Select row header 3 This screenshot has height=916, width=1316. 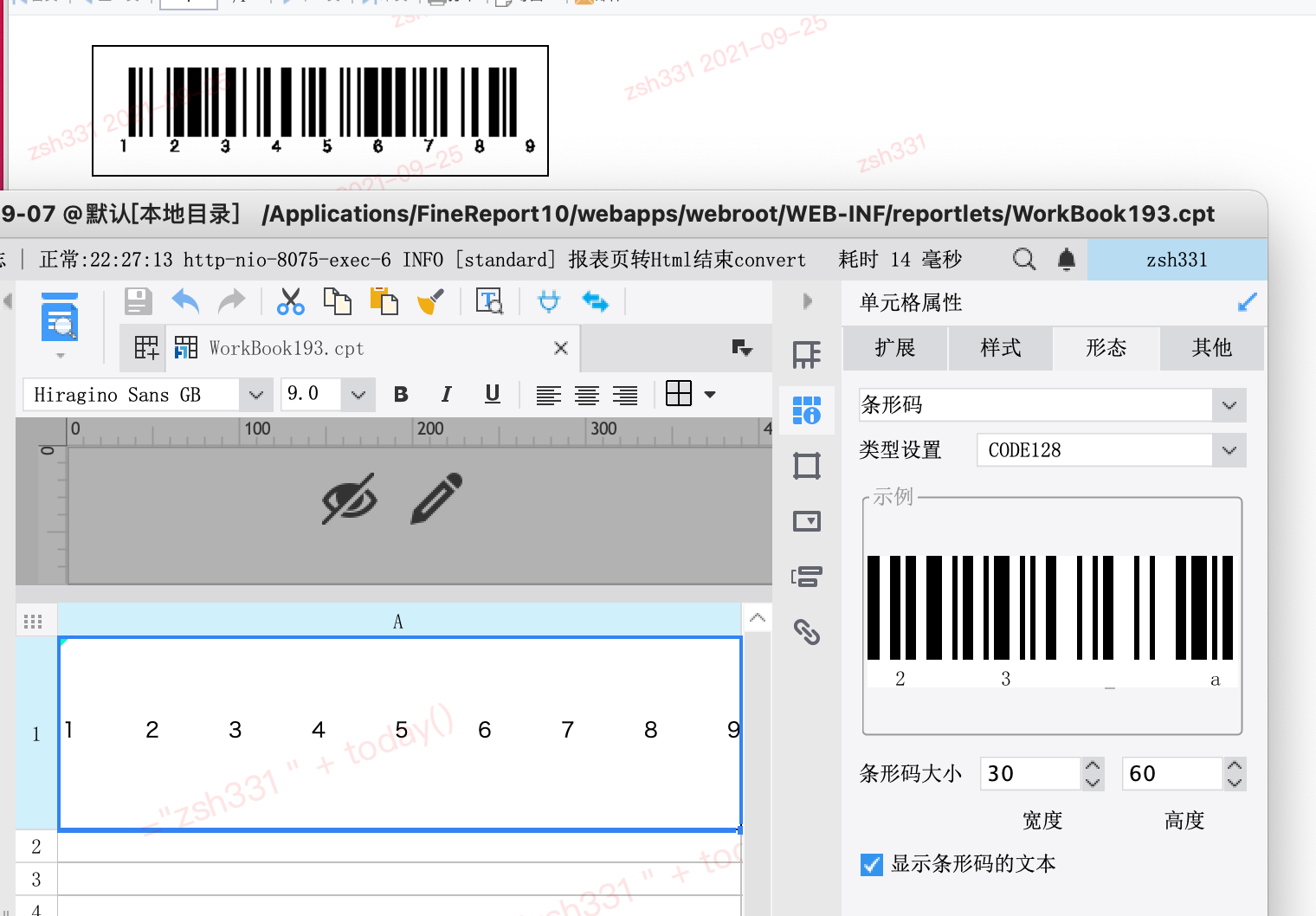point(36,880)
